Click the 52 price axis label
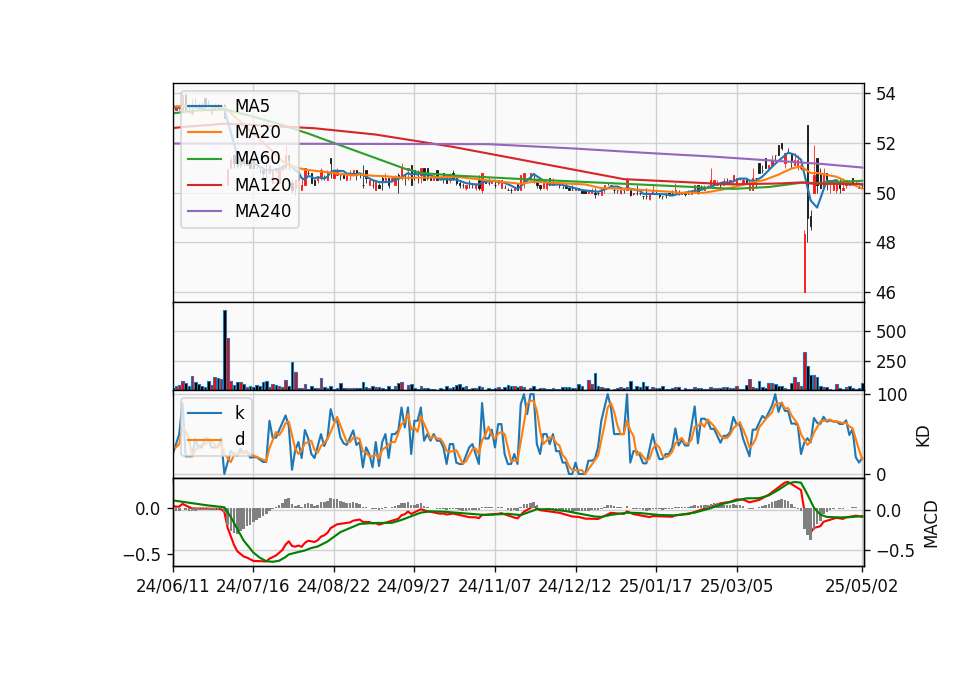This screenshot has height=690, width=960. [x=885, y=144]
